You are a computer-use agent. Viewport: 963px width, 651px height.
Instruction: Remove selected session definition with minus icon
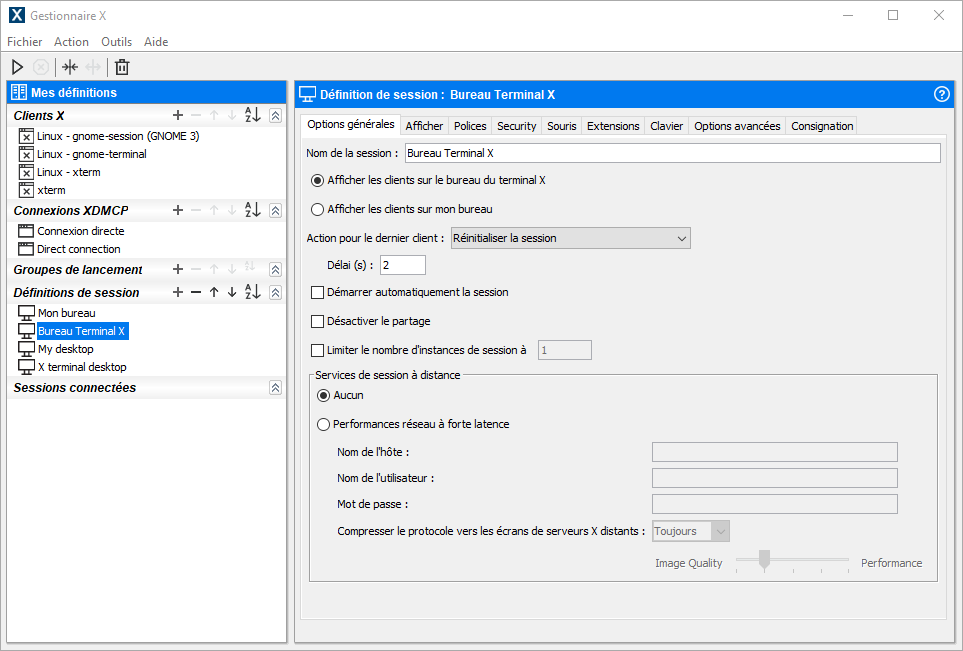(195, 293)
